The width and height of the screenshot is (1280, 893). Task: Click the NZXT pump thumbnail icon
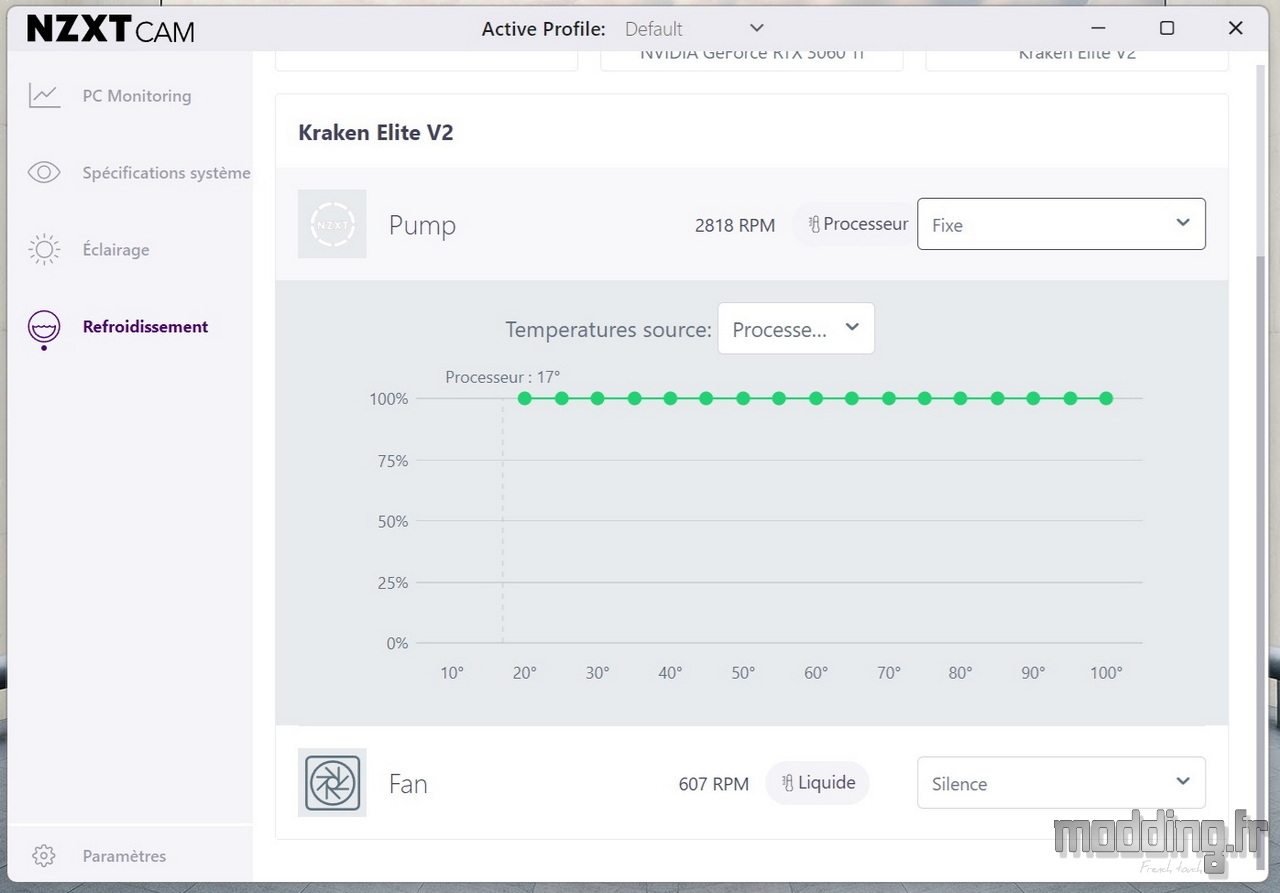coord(332,224)
